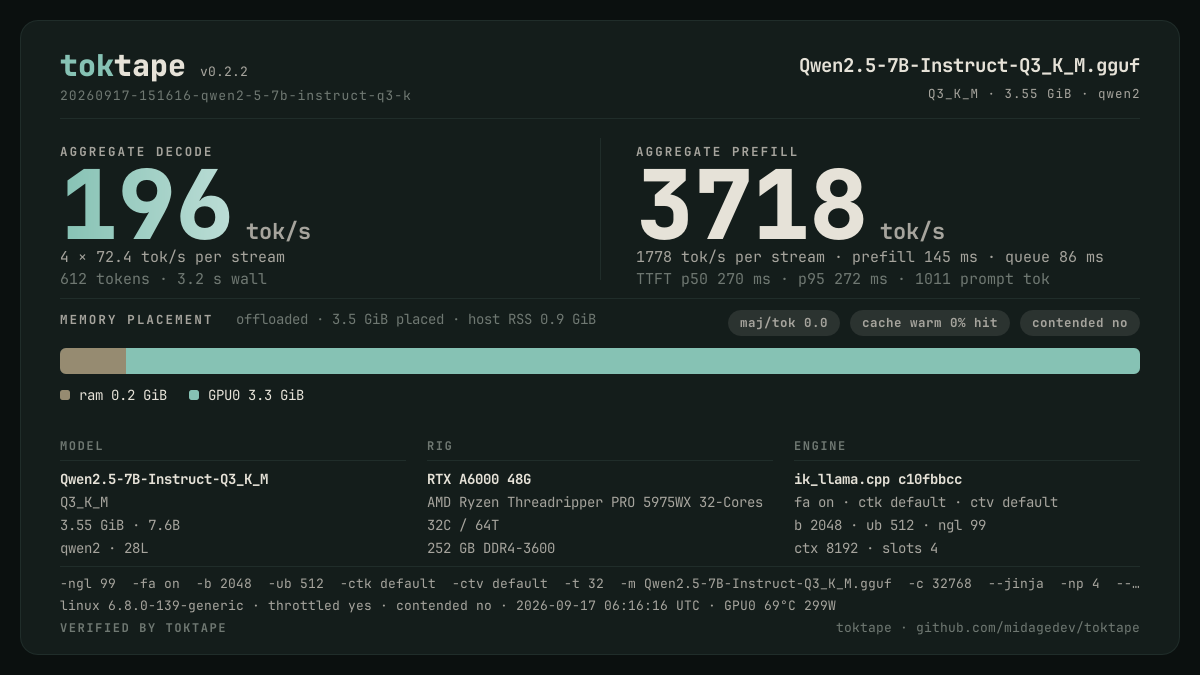The width and height of the screenshot is (1200, 675).
Task: Click the GPU0 segment of memory bar
Action: coord(633,361)
